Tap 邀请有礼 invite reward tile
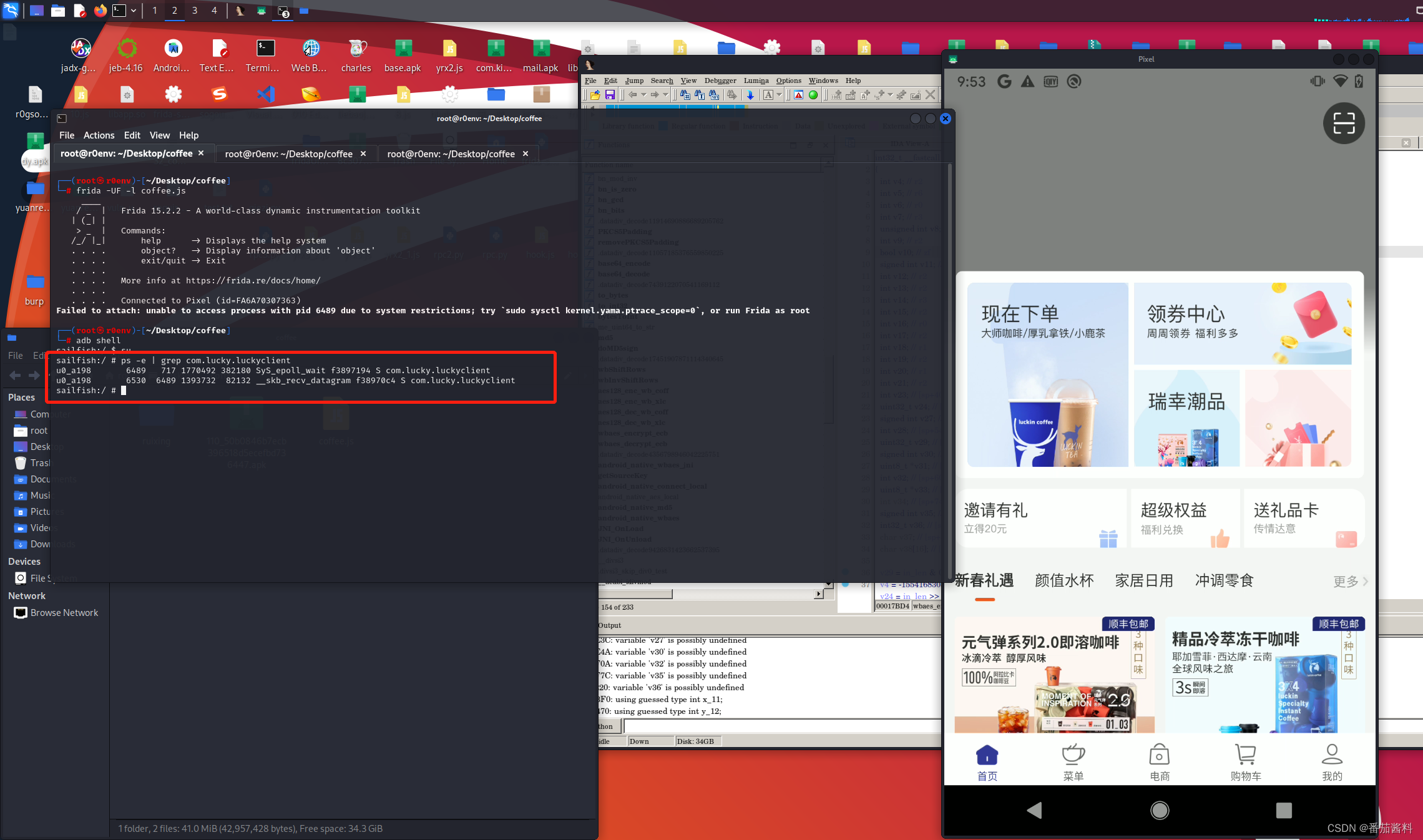The height and width of the screenshot is (840, 1423). (x=1041, y=519)
